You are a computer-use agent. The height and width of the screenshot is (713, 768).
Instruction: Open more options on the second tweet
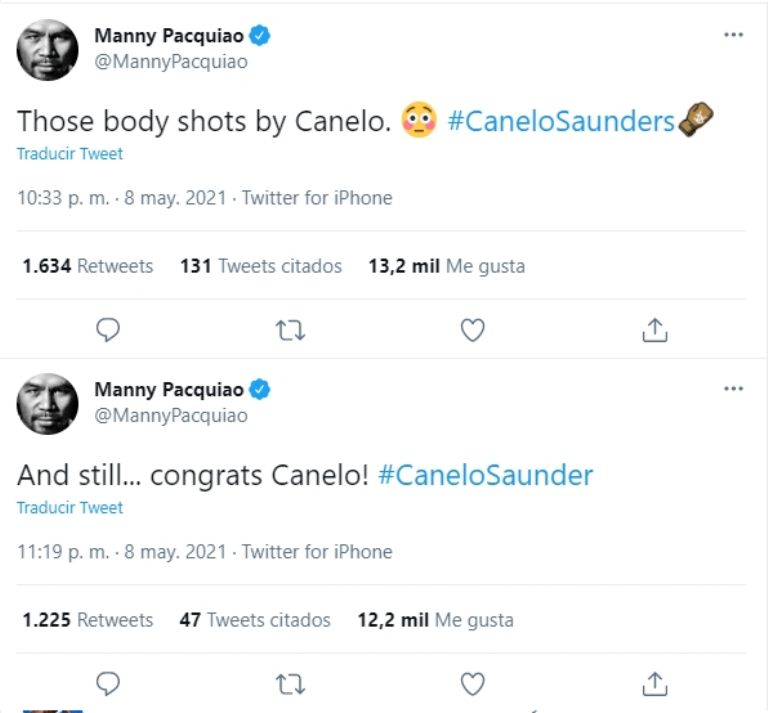pyautogui.click(x=733, y=388)
